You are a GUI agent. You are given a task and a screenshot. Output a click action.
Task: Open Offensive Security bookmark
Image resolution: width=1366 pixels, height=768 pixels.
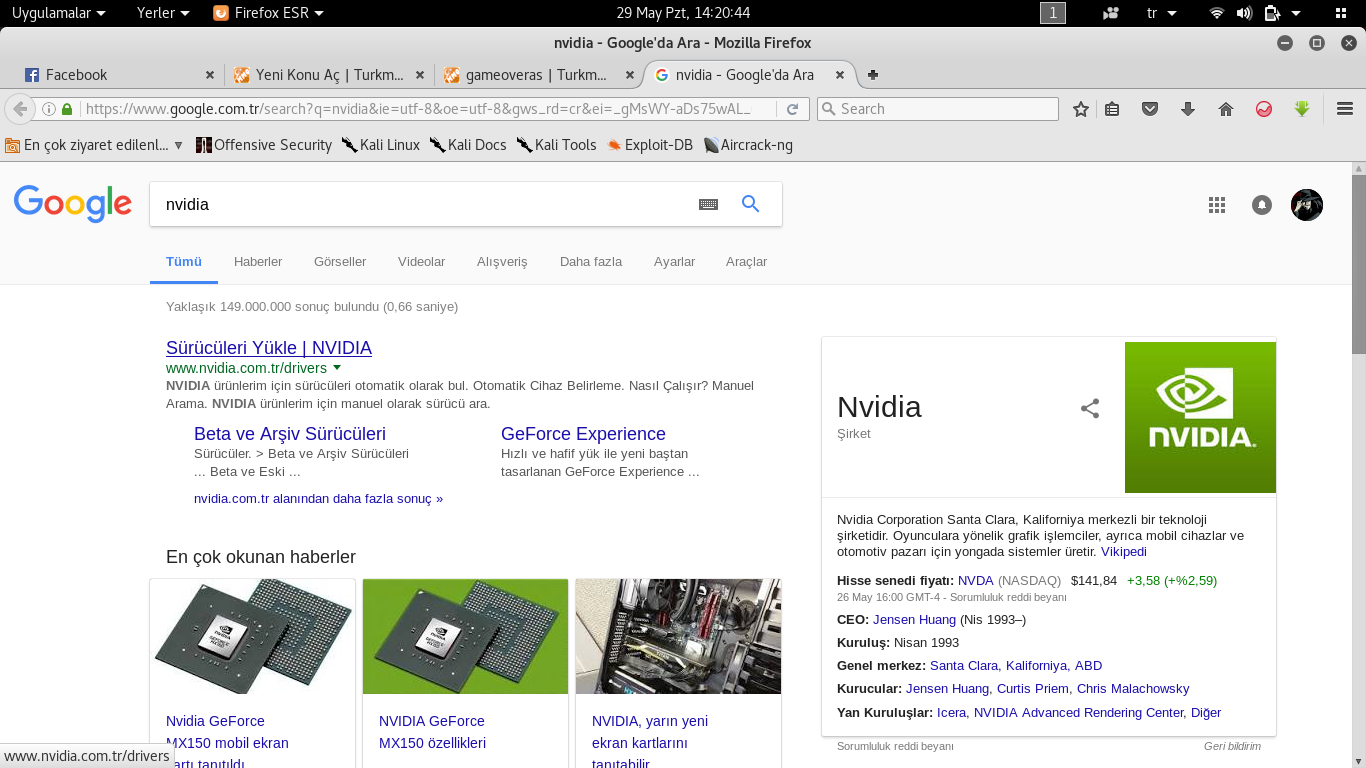(263, 145)
